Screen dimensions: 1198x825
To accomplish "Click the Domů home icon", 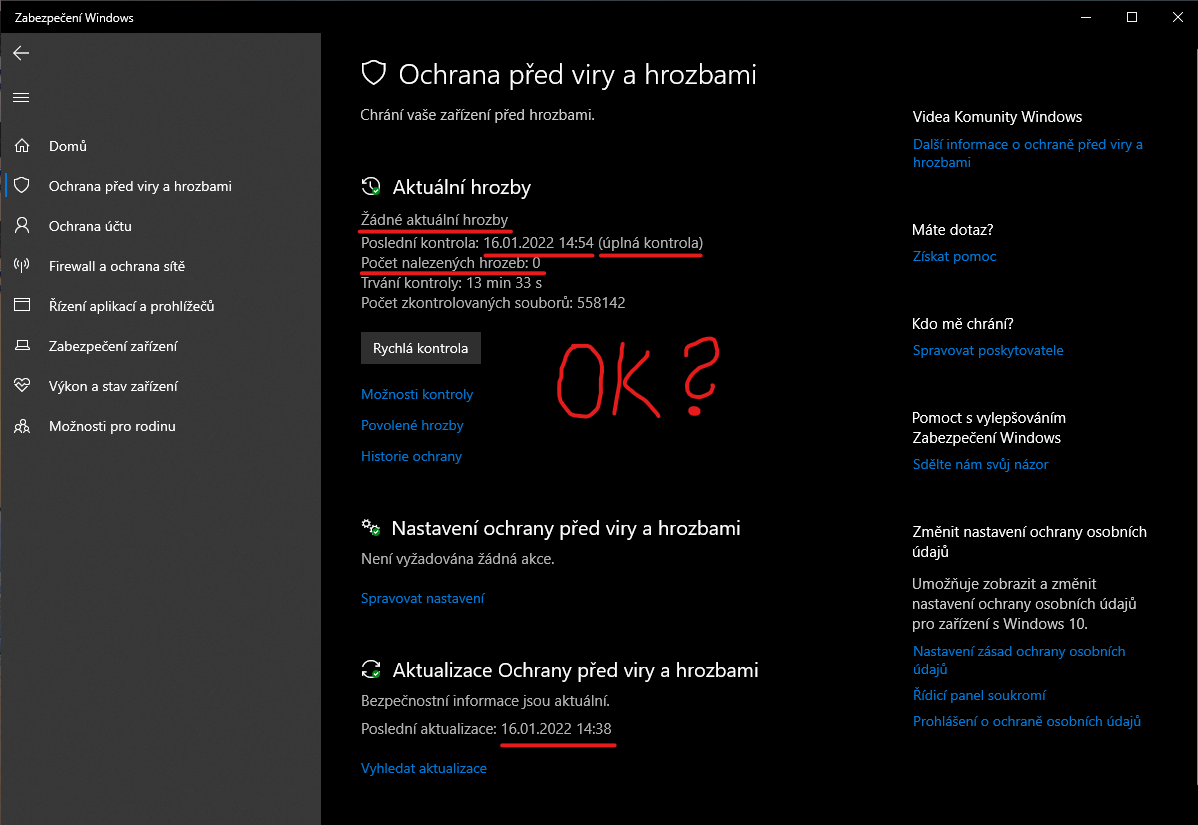I will (x=21, y=146).
